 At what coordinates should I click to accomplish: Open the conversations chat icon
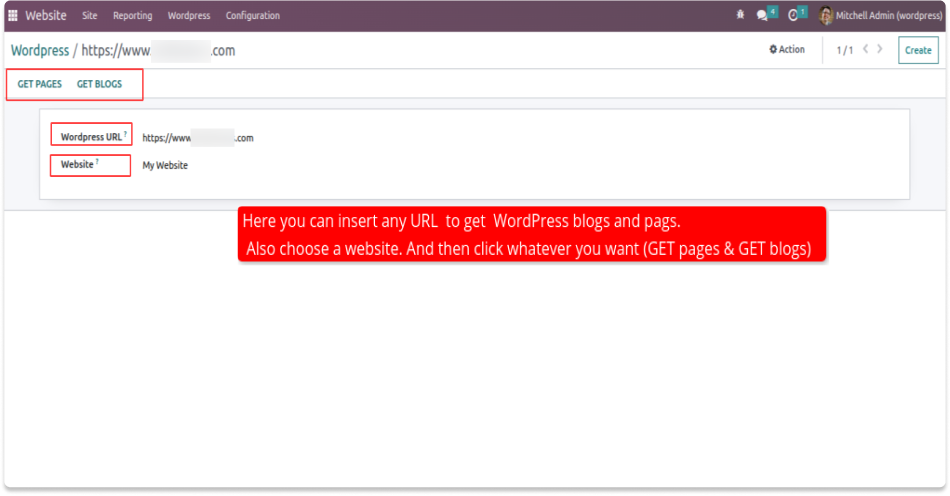[762, 15]
